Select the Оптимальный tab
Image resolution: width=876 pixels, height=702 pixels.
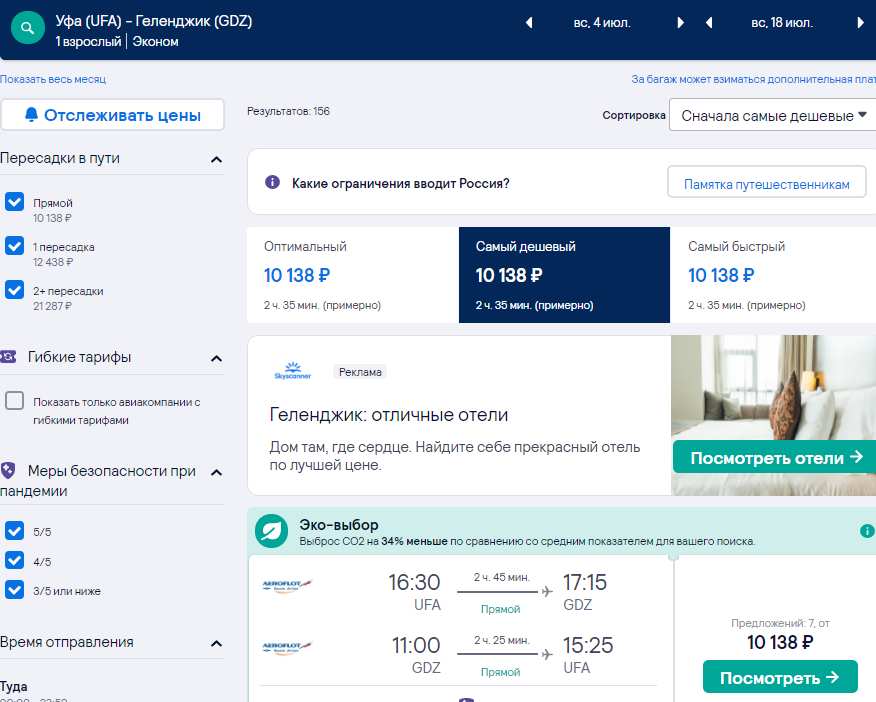click(x=353, y=275)
